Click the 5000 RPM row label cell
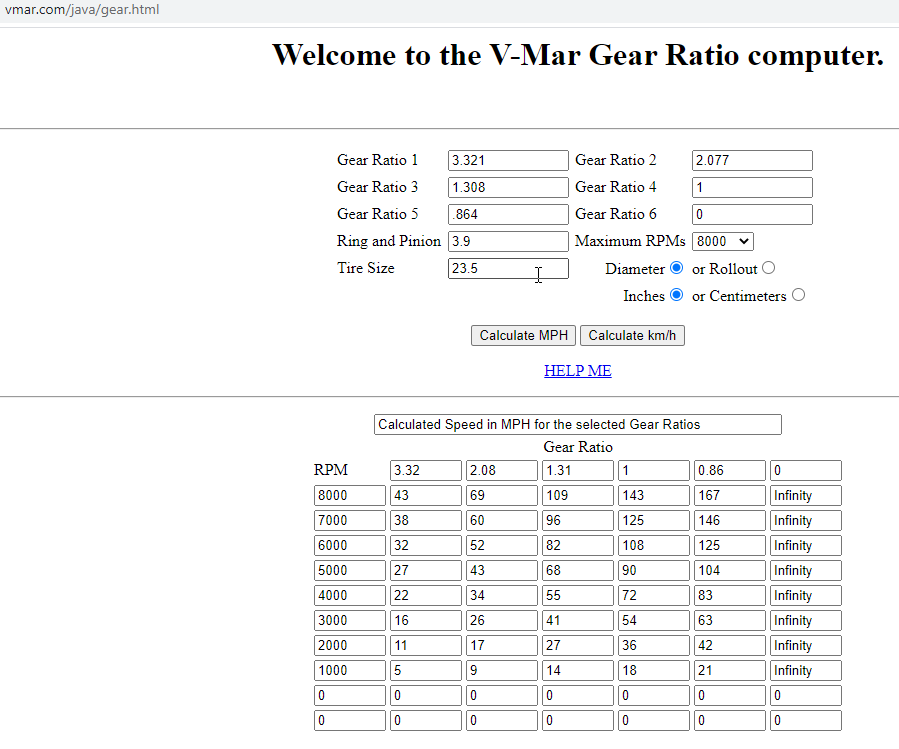The height and width of the screenshot is (749, 899). tap(350, 570)
